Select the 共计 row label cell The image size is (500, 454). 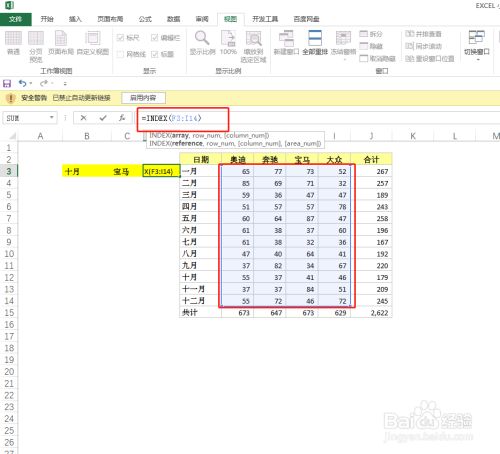click(200, 313)
